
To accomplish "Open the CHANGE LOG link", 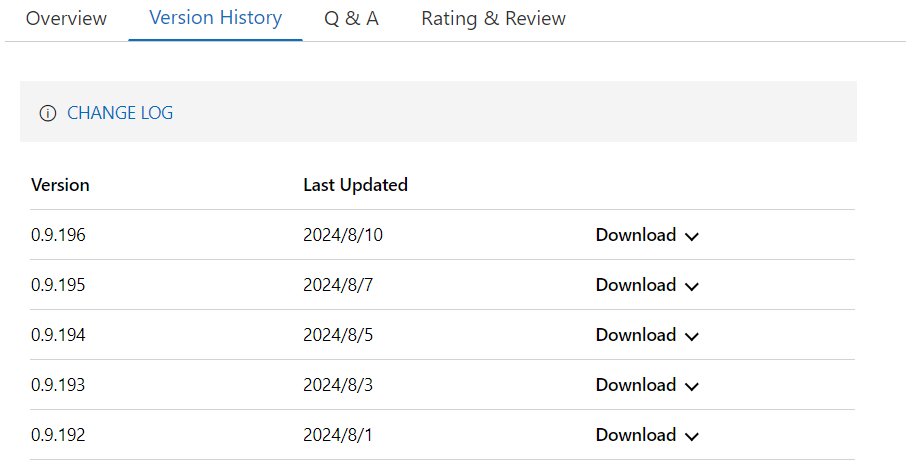I will (x=120, y=114).
